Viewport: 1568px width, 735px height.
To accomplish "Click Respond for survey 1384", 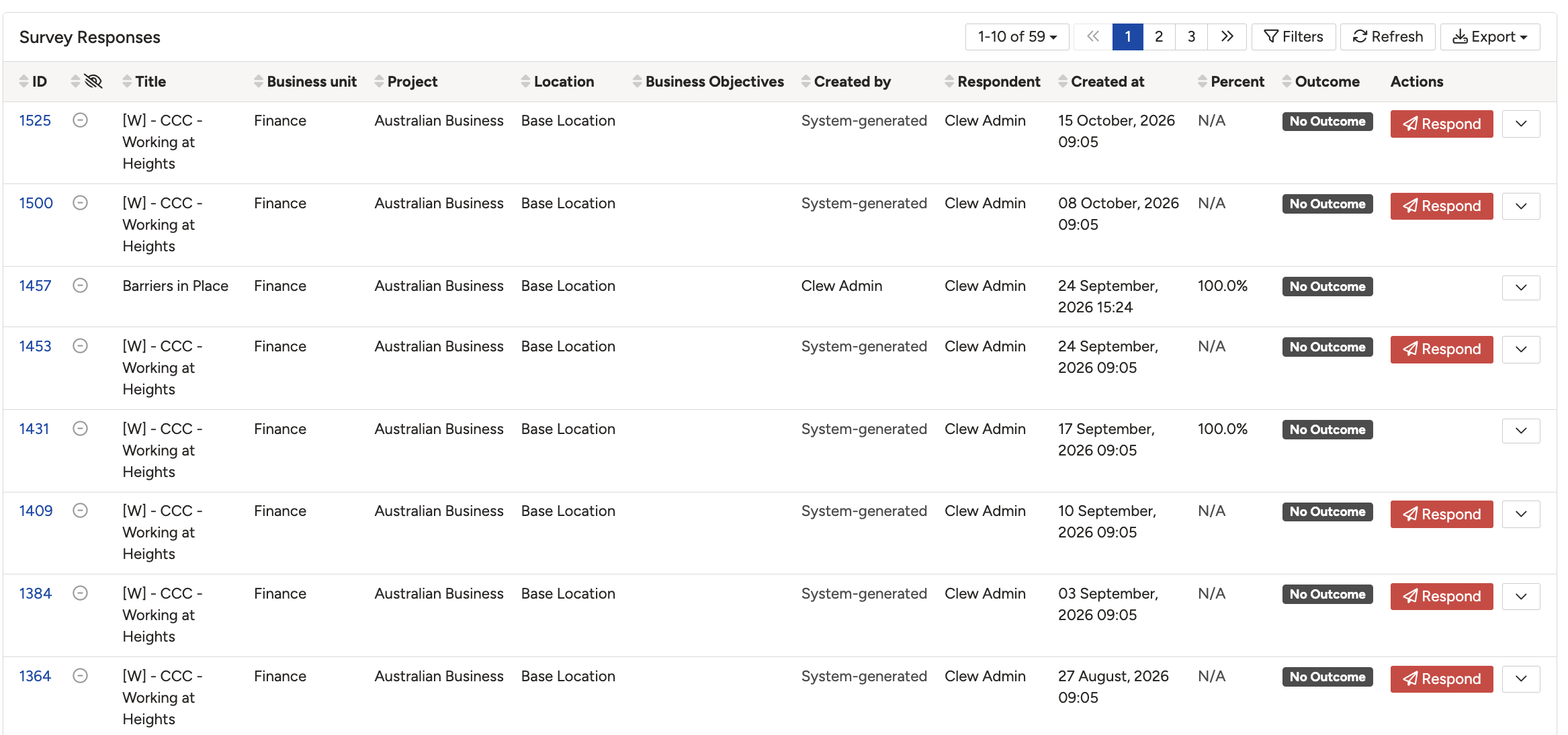I will tap(1442, 596).
